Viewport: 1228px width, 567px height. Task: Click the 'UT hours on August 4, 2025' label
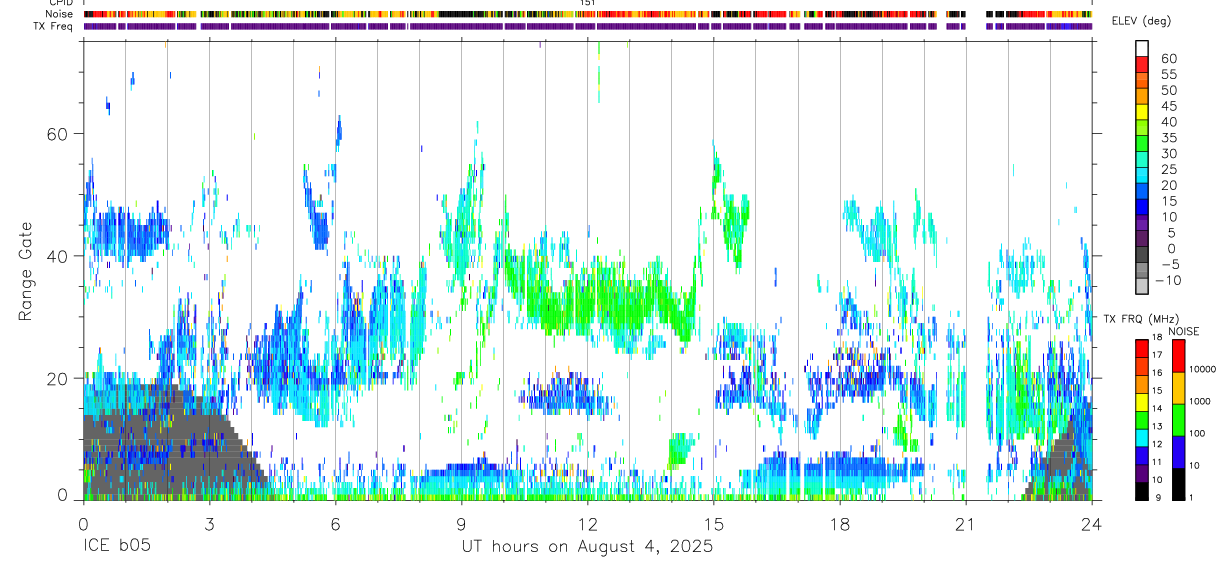click(x=587, y=546)
